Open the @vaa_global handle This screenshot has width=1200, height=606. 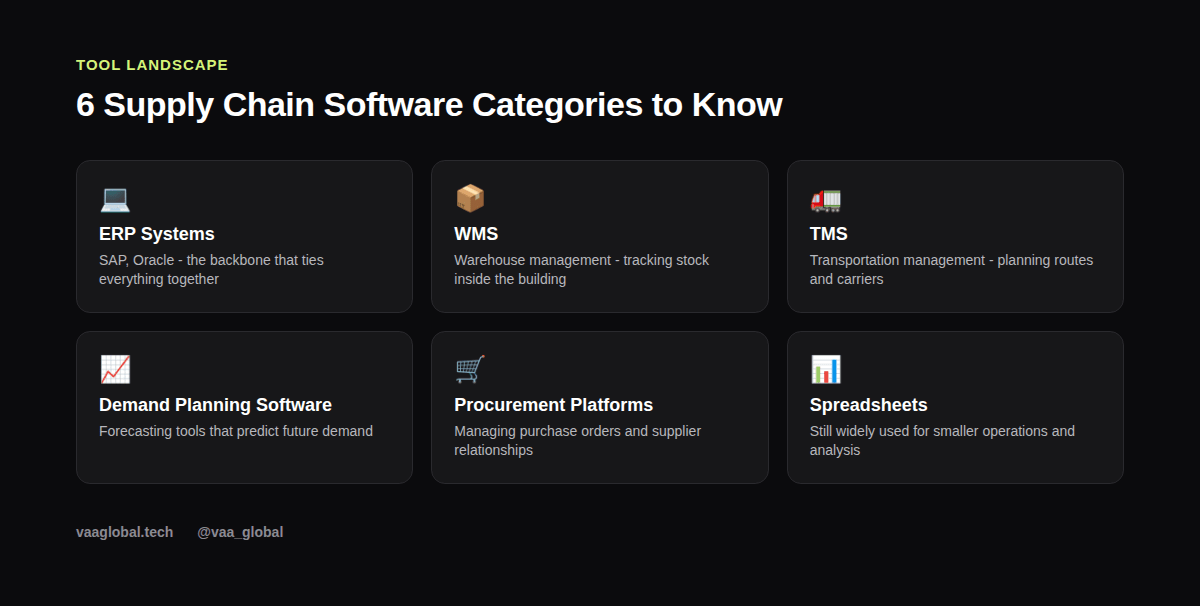pos(240,532)
